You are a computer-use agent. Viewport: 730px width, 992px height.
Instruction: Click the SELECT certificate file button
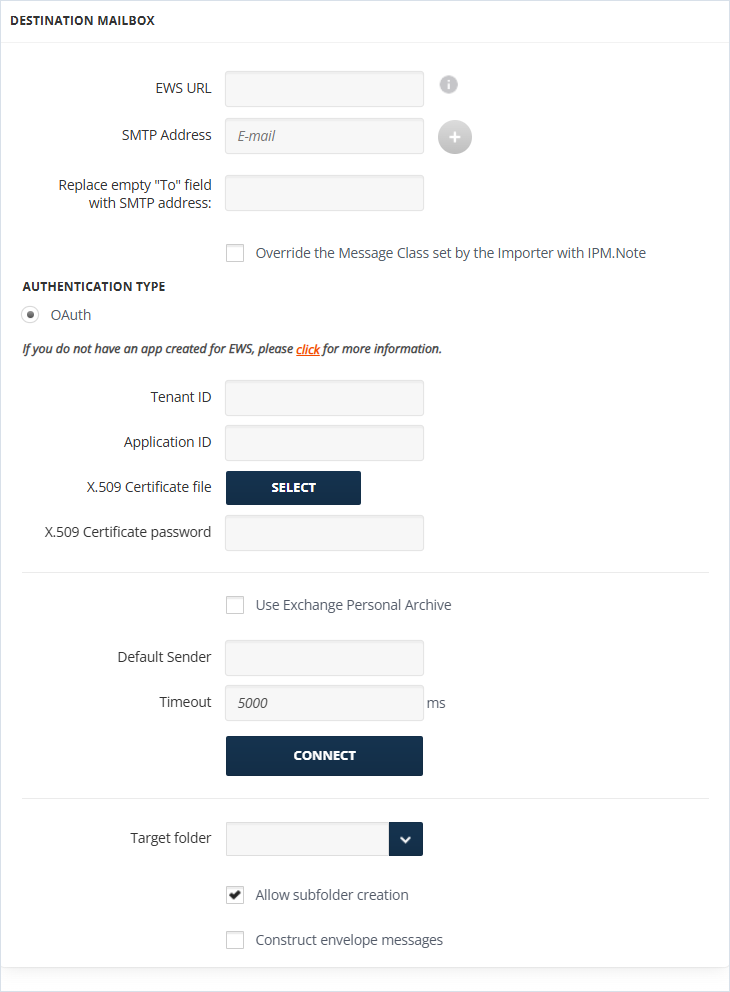pos(293,488)
